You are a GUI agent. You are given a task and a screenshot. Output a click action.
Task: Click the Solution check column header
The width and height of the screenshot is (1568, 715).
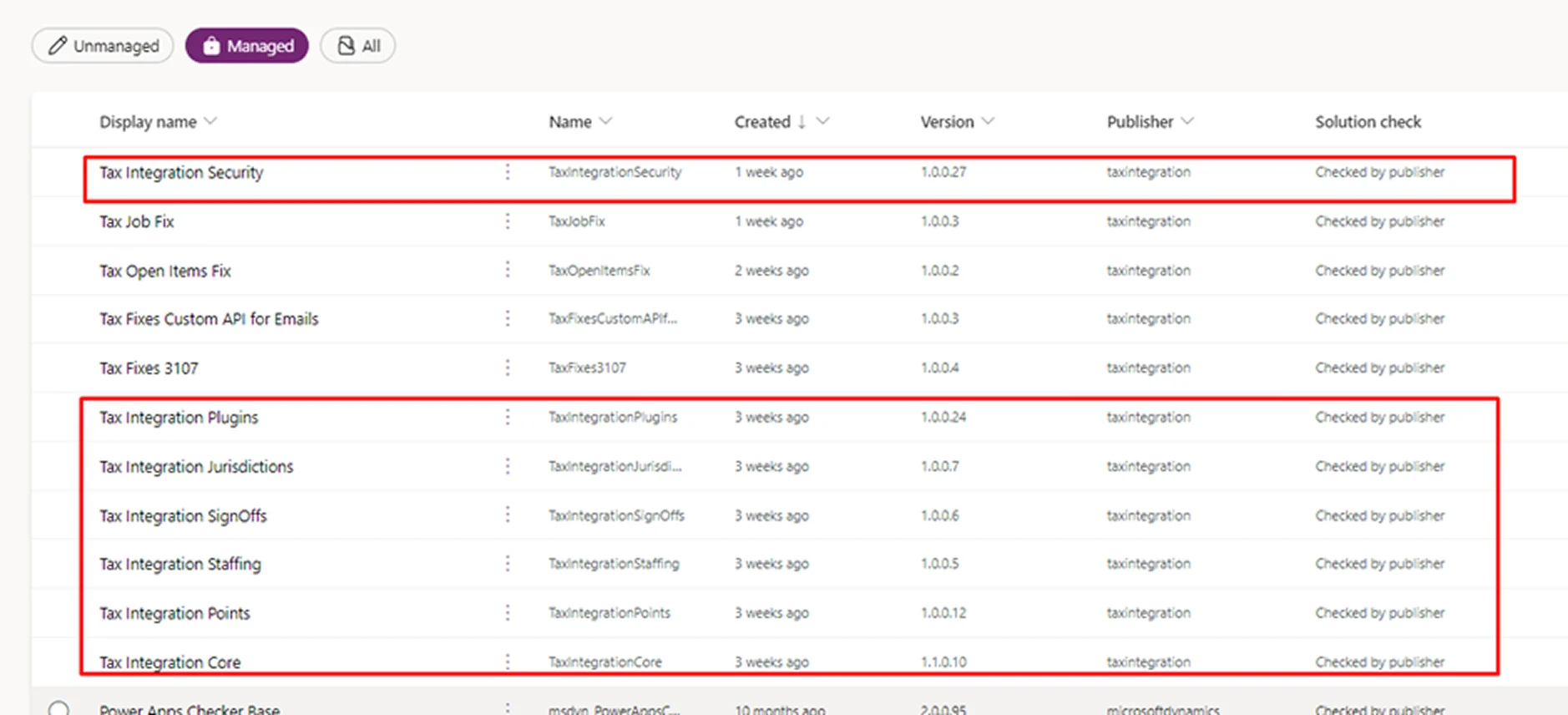click(x=1368, y=122)
